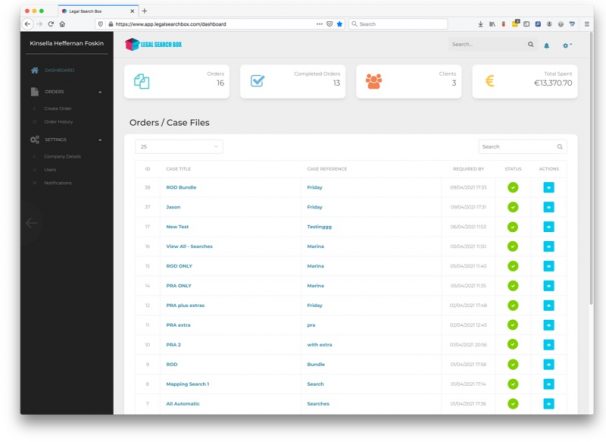Open action button for View All - Searches
The height and width of the screenshot is (442, 606).
[x=548, y=246]
